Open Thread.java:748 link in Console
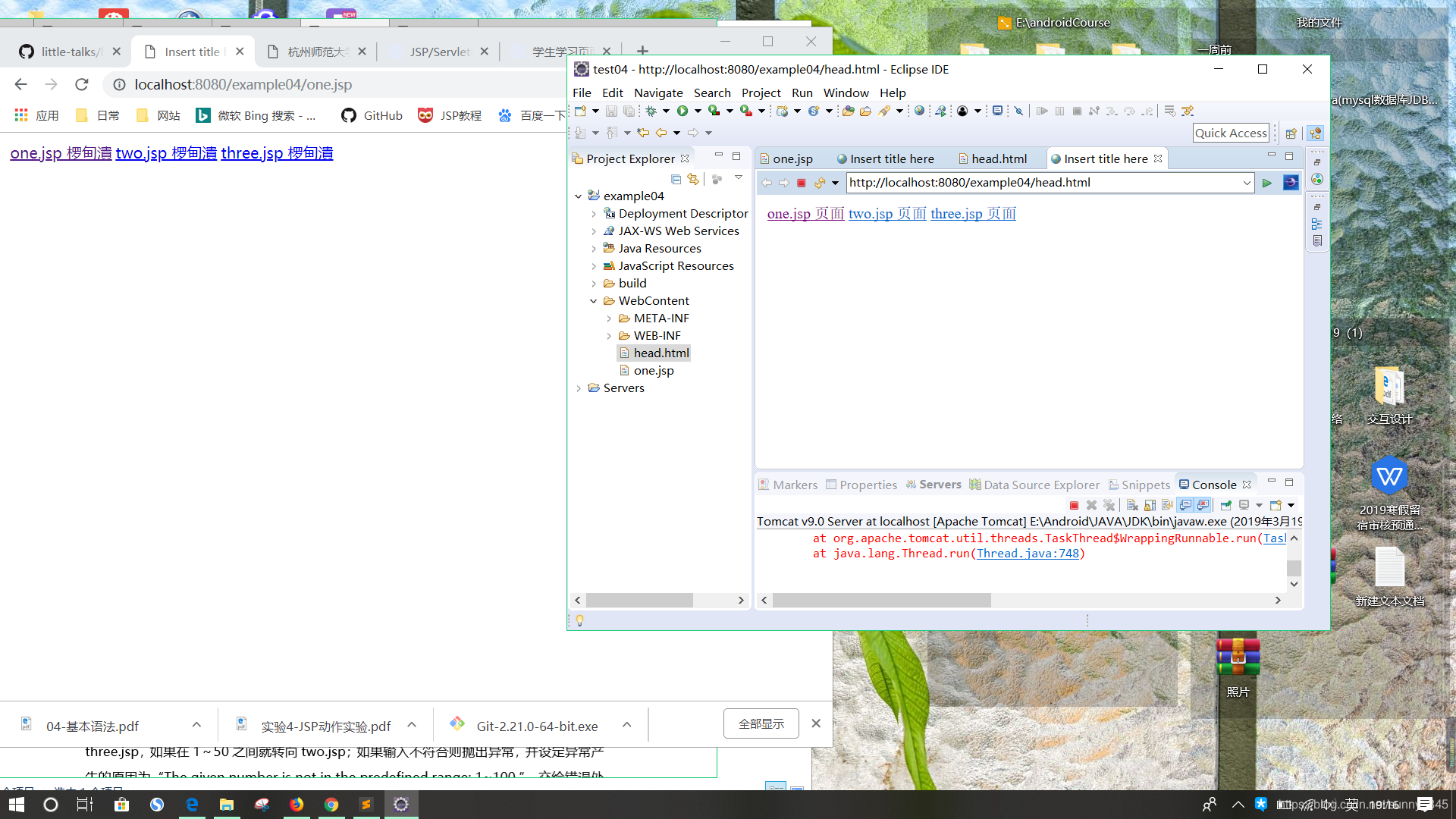 [1028, 554]
